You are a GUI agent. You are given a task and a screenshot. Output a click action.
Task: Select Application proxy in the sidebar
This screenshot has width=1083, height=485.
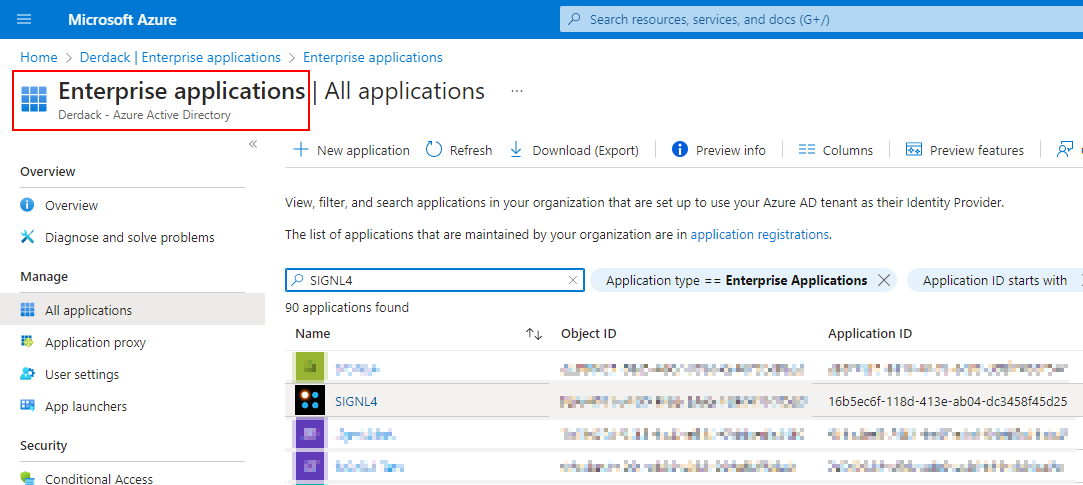[95, 342]
